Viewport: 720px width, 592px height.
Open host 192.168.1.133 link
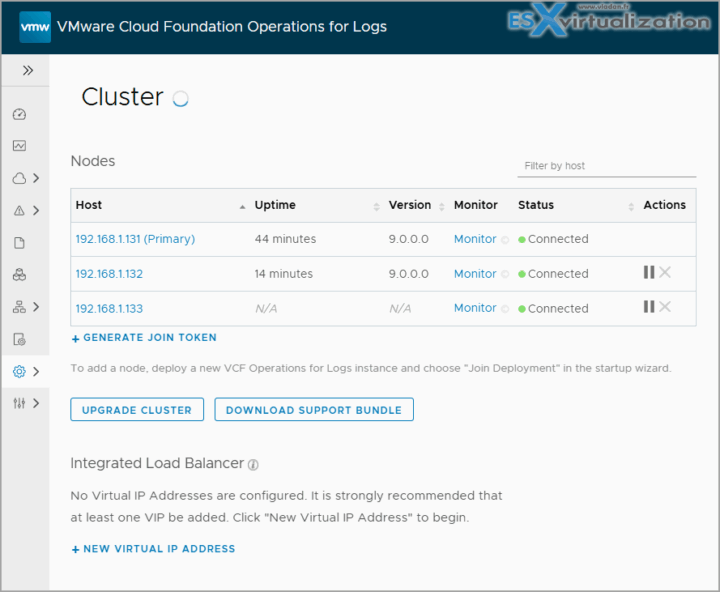click(109, 309)
